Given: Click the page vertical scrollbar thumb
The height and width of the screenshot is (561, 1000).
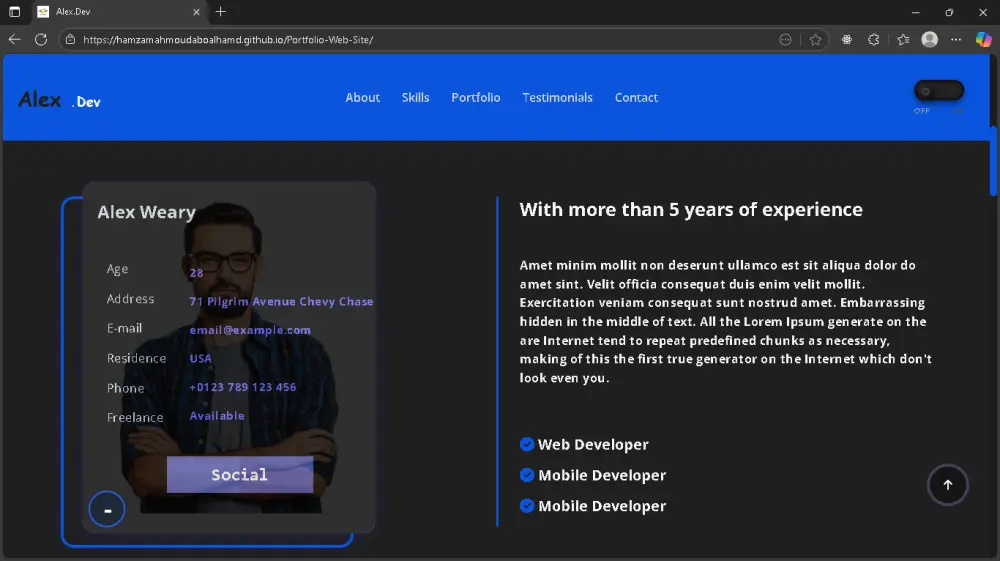Looking at the screenshot, I should pos(993,161).
